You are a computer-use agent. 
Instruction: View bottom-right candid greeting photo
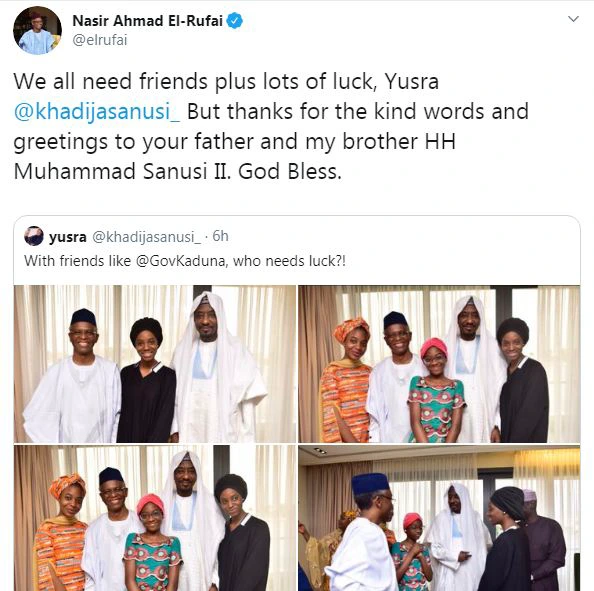click(x=439, y=518)
